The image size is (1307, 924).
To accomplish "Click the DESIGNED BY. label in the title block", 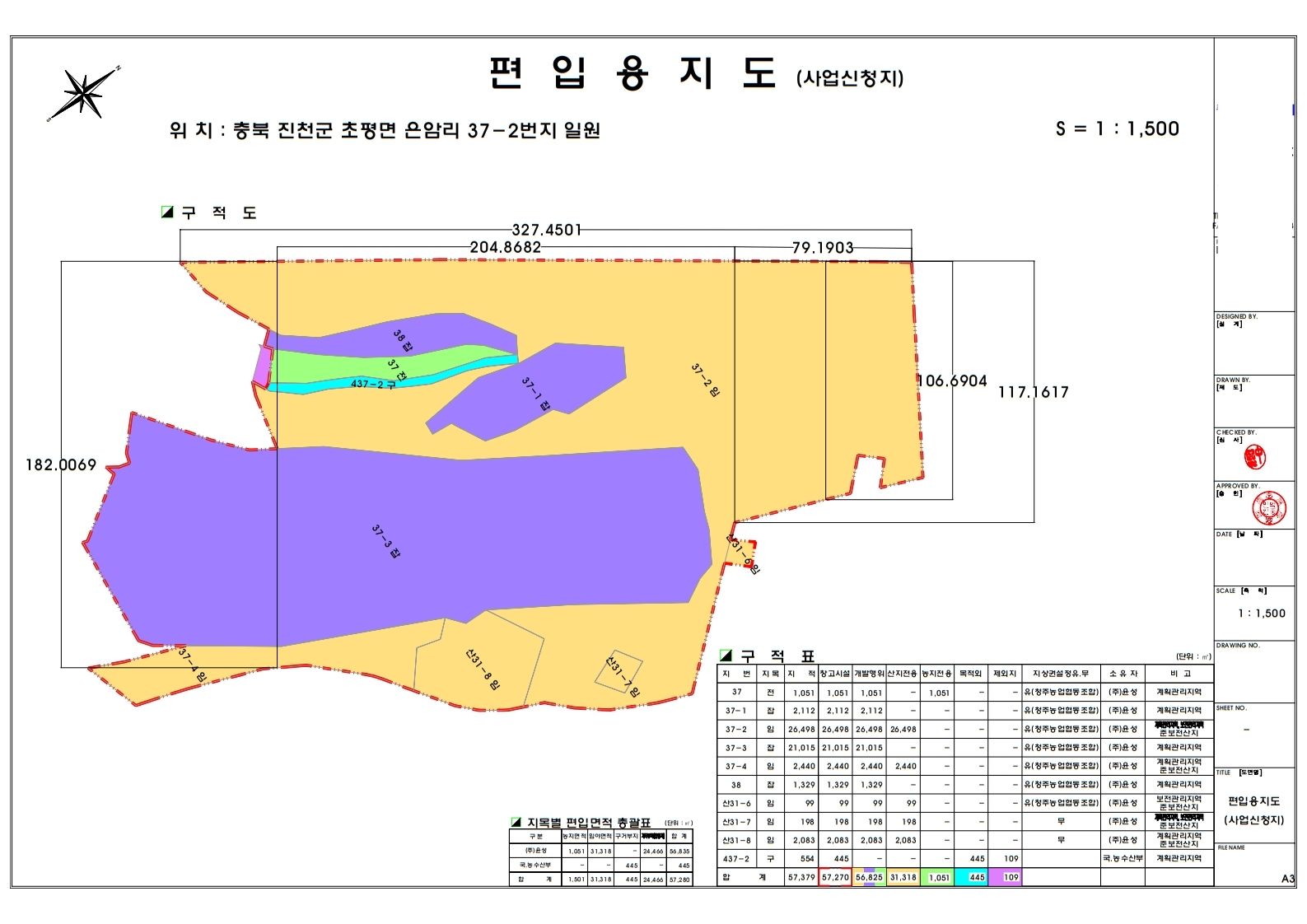I will click(1237, 316).
